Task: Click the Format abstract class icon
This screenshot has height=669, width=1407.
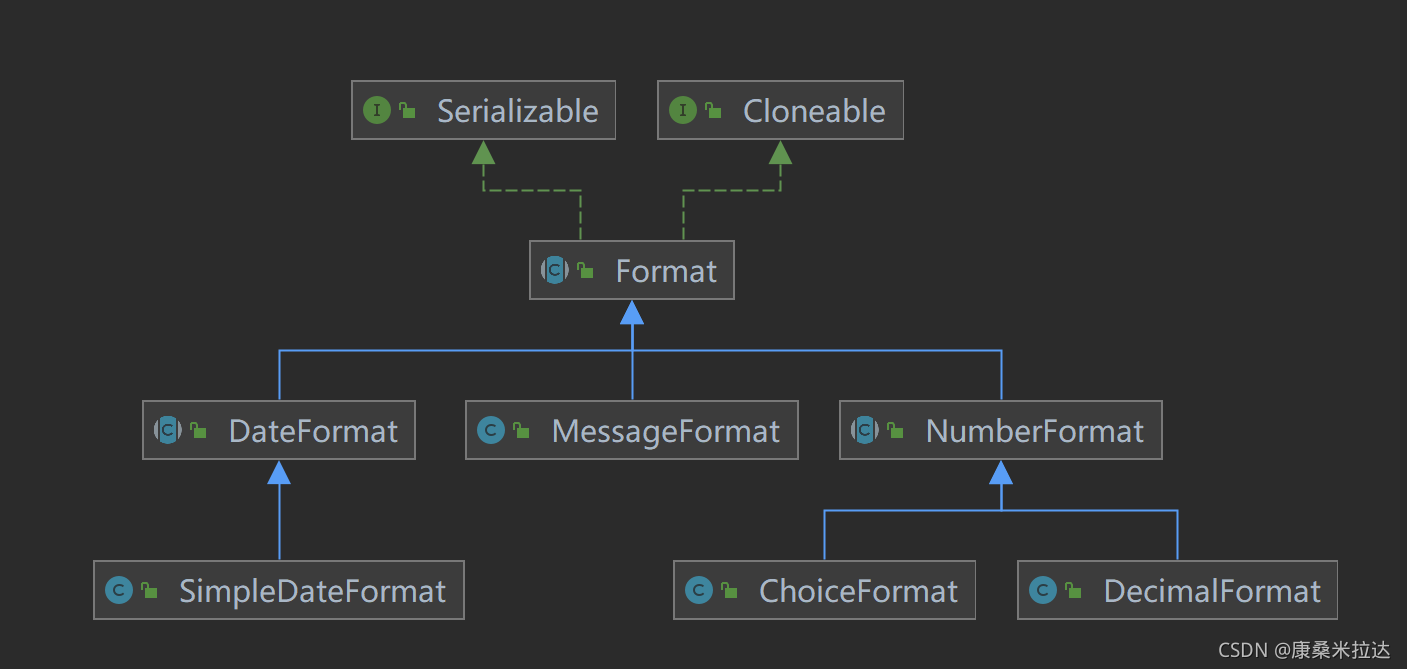Action: click(x=555, y=270)
